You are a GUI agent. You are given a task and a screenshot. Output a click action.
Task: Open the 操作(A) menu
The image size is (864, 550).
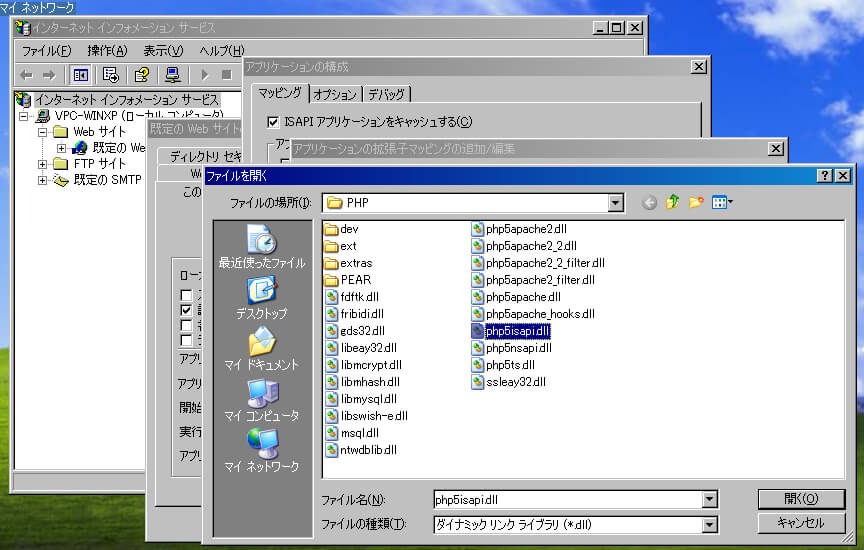click(x=107, y=51)
